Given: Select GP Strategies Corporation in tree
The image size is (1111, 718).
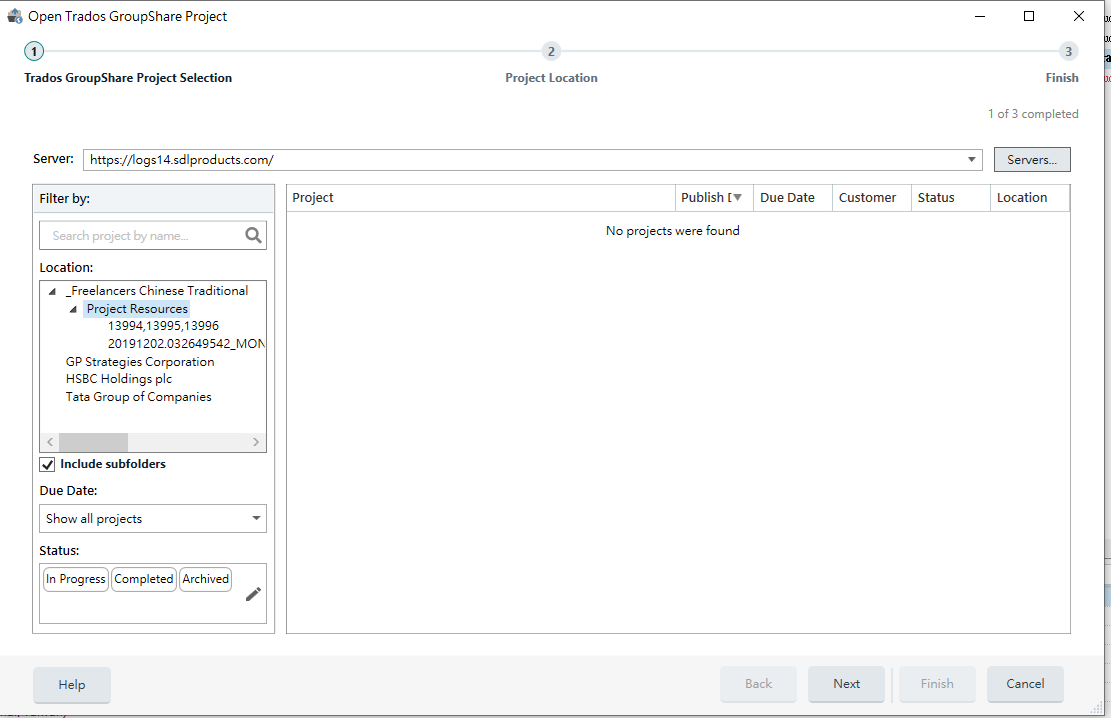Looking at the screenshot, I should [140, 361].
